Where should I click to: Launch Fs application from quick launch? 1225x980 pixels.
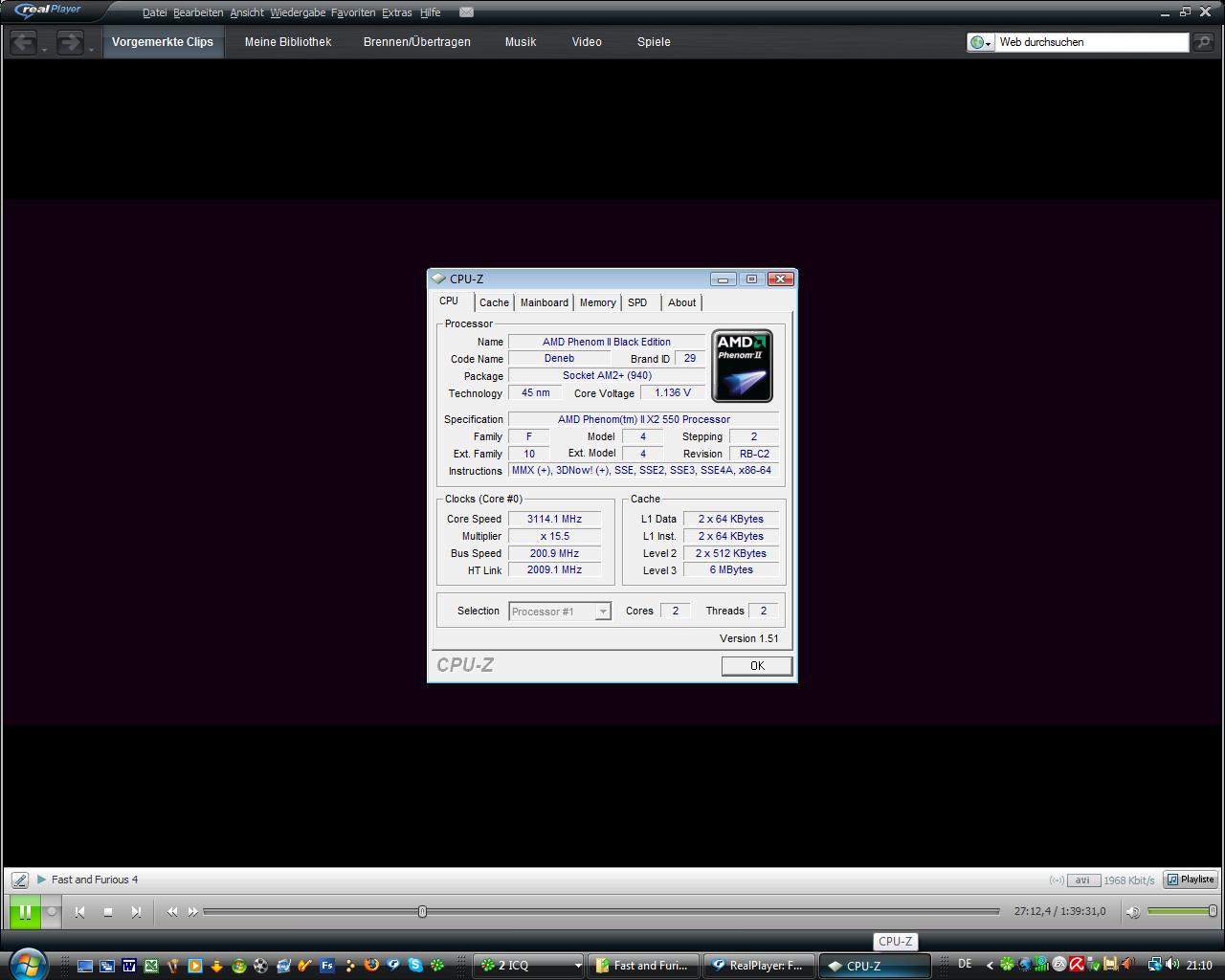[327, 966]
